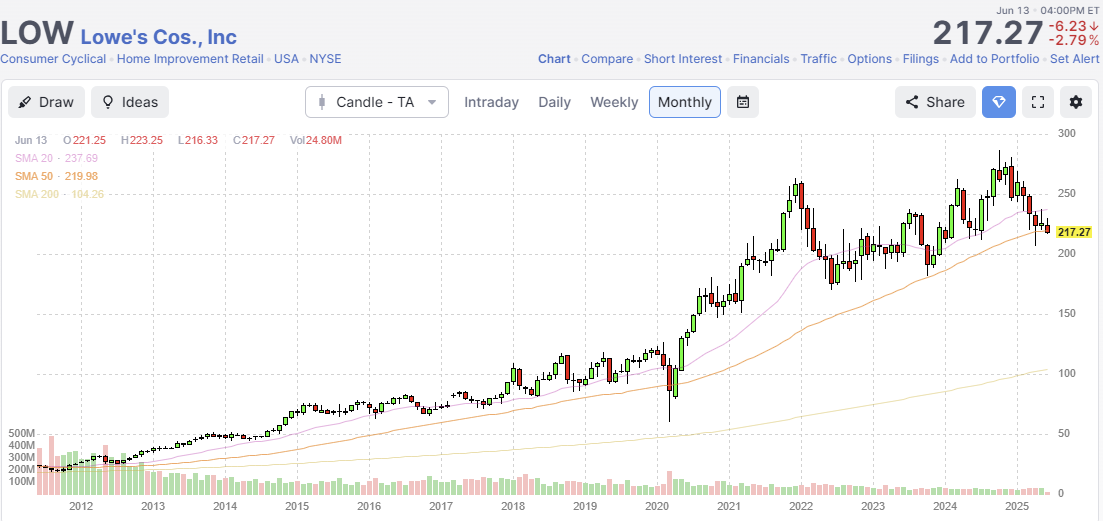Open the Short Interest link

click(683, 59)
